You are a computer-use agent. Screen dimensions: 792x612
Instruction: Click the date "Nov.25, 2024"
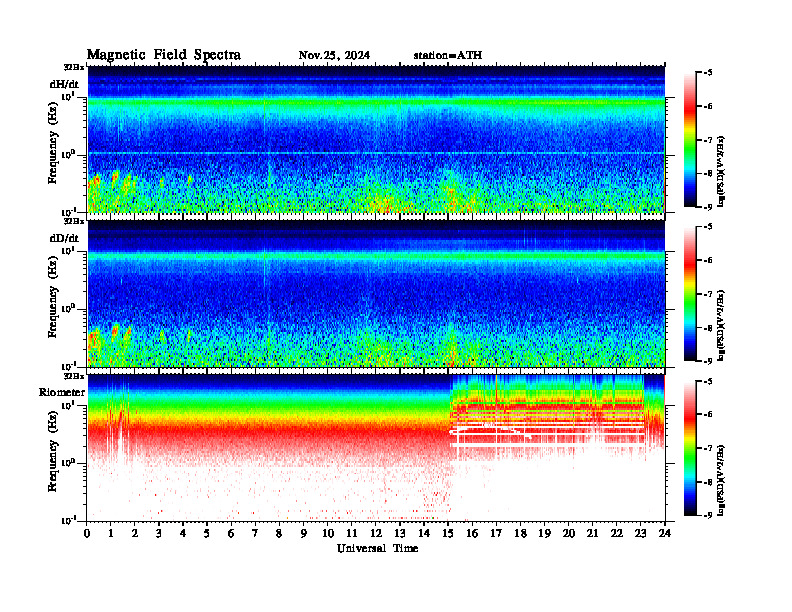tap(334, 55)
